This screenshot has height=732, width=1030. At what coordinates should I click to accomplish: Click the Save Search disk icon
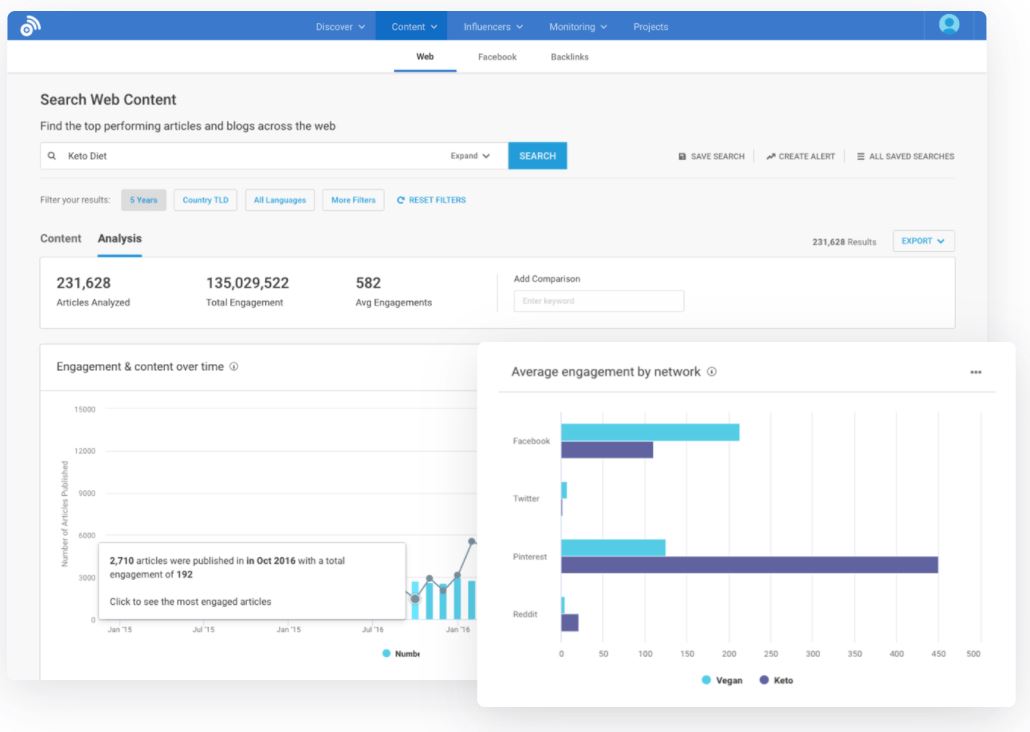click(682, 156)
